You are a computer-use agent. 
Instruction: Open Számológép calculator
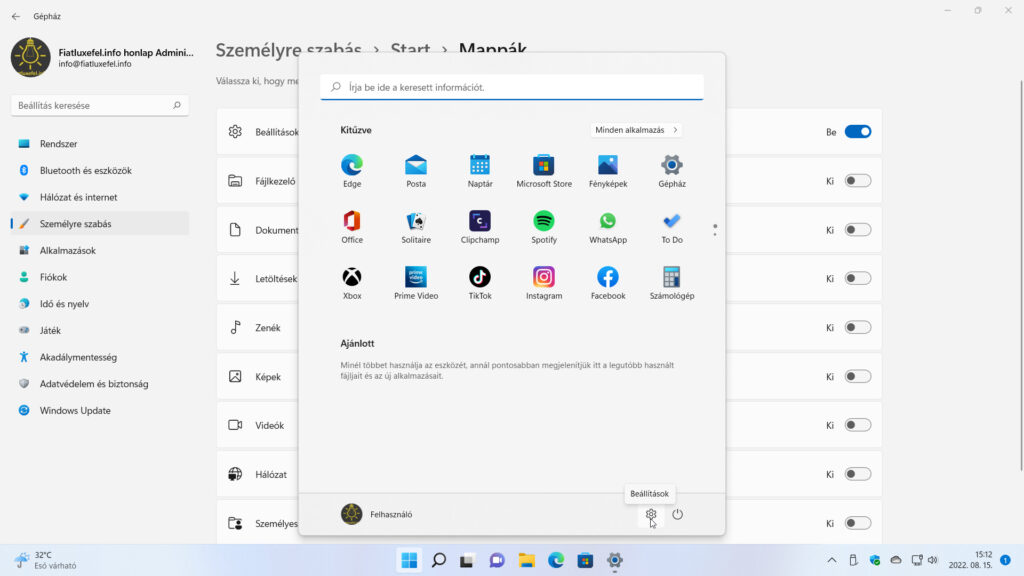tap(671, 283)
